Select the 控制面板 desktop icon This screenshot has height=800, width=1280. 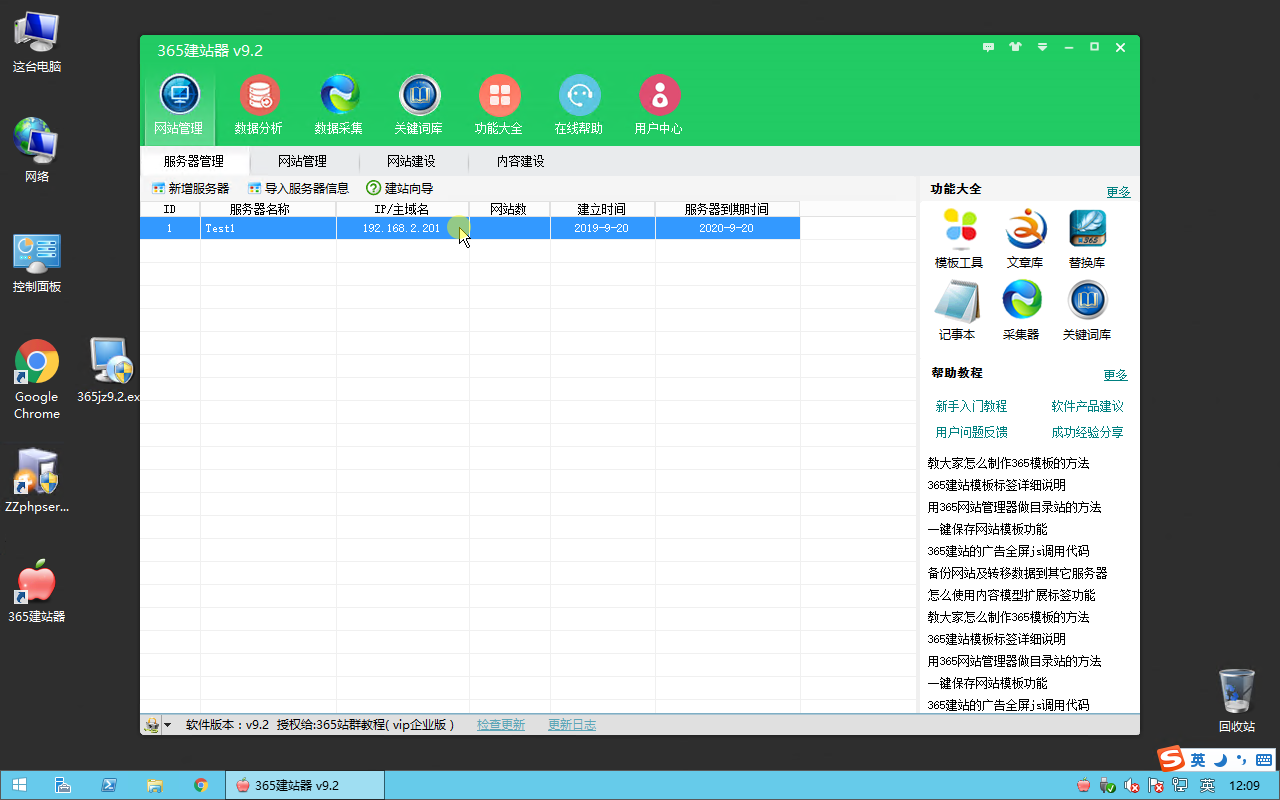(37, 263)
